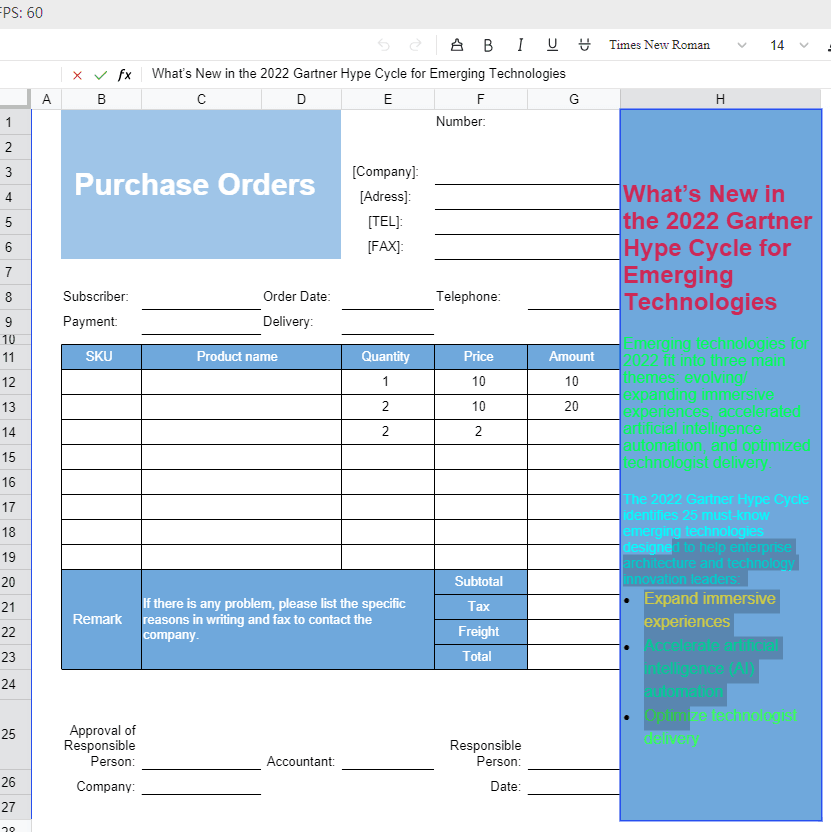Select the Subtotal label cell
831x832 pixels.
point(479,582)
